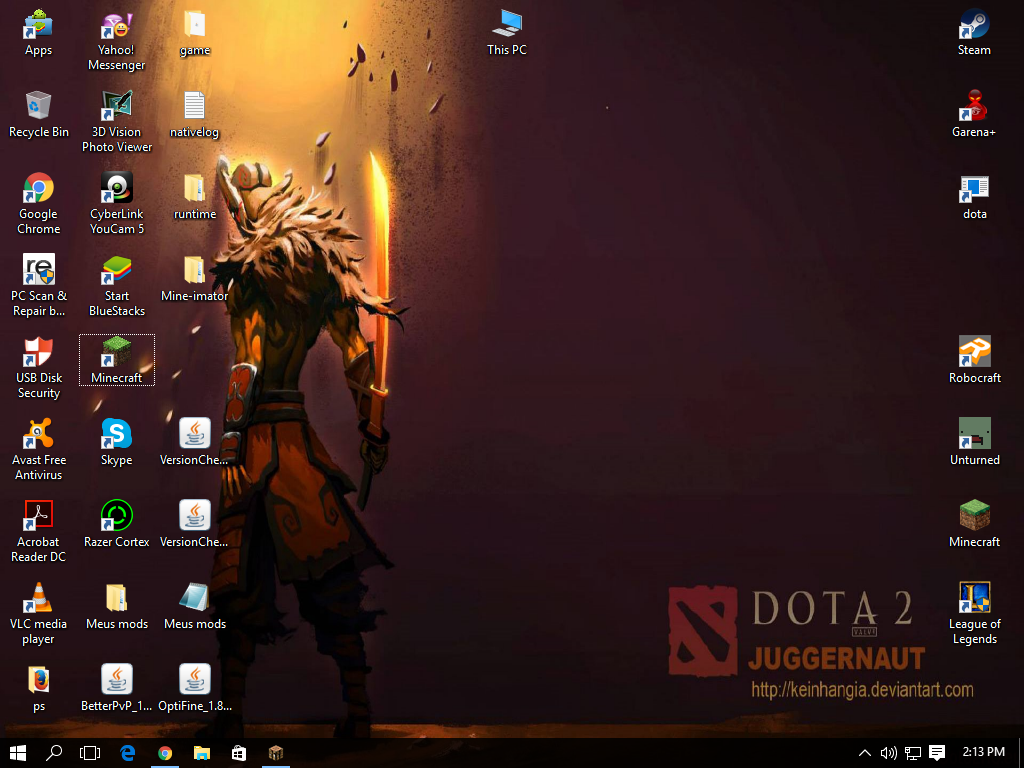Viewport: 1024px width, 768px height.
Task: Select the OptiFine_1.8... jar file
Action: pos(195,689)
